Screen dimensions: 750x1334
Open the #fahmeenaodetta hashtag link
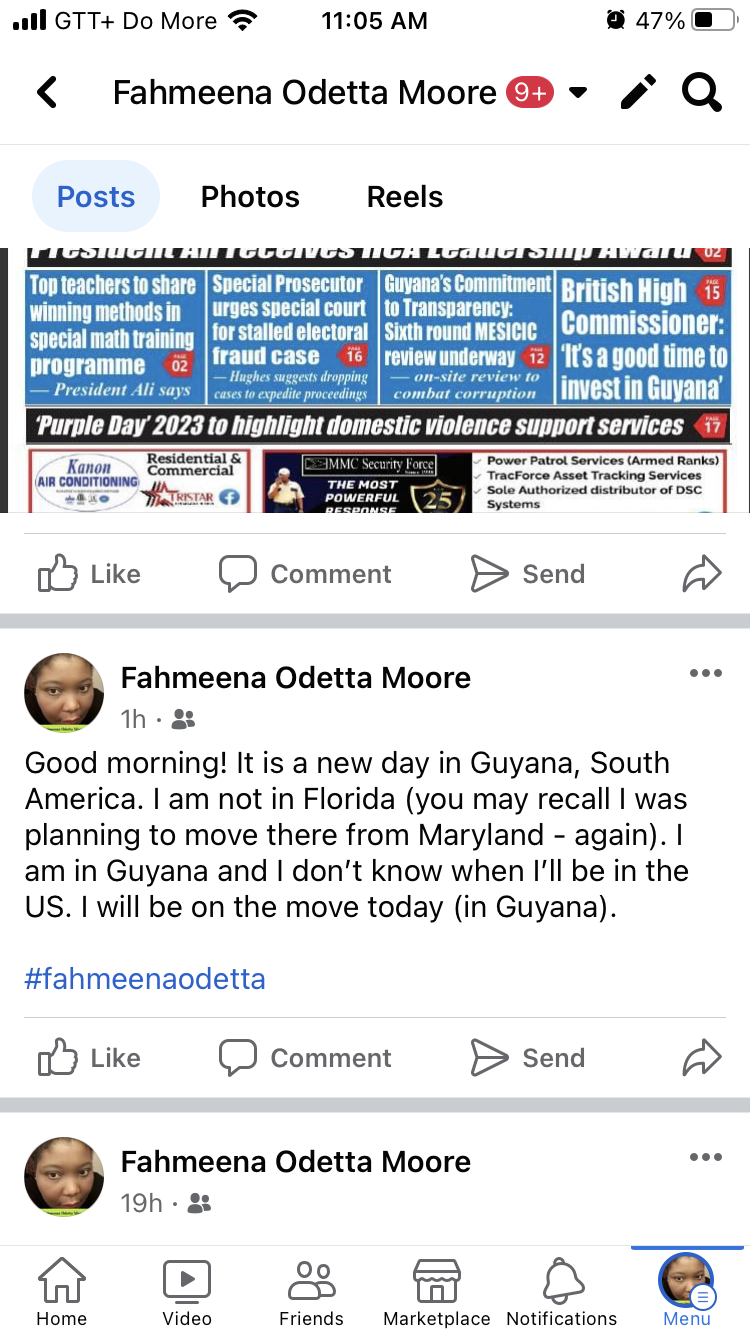tap(145, 978)
